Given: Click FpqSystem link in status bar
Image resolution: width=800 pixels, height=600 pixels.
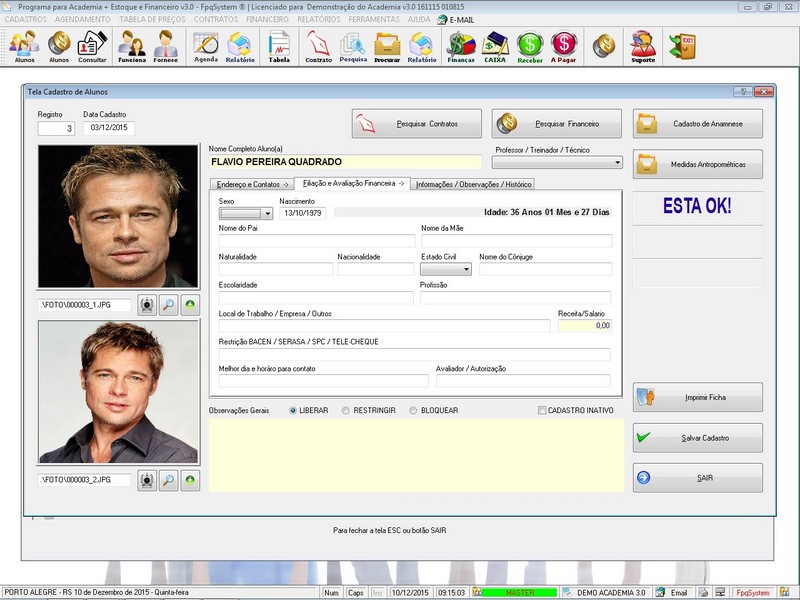Looking at the screenshot, I should click(753, 593).
